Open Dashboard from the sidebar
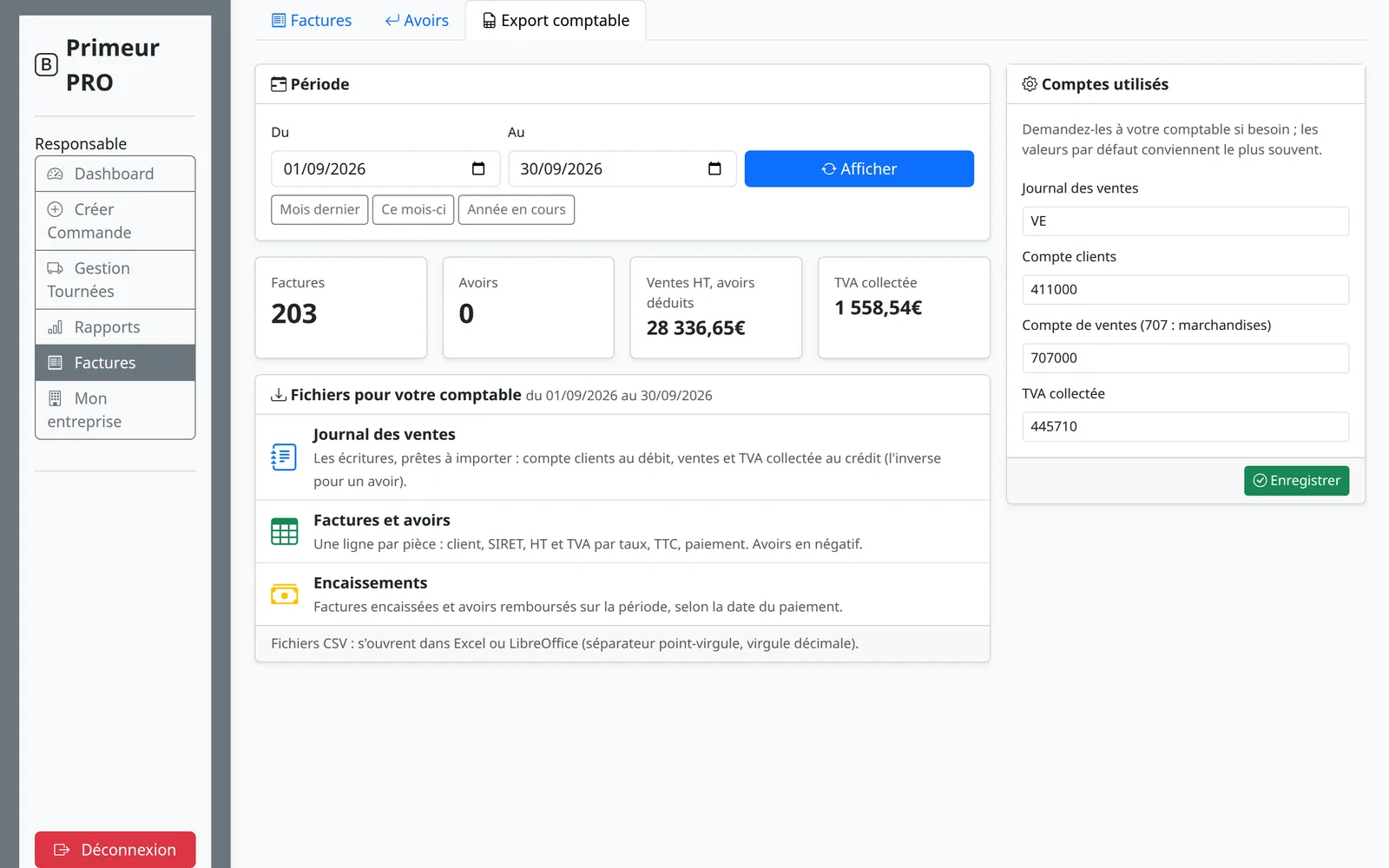1389x868 pixels. point(115,174)
